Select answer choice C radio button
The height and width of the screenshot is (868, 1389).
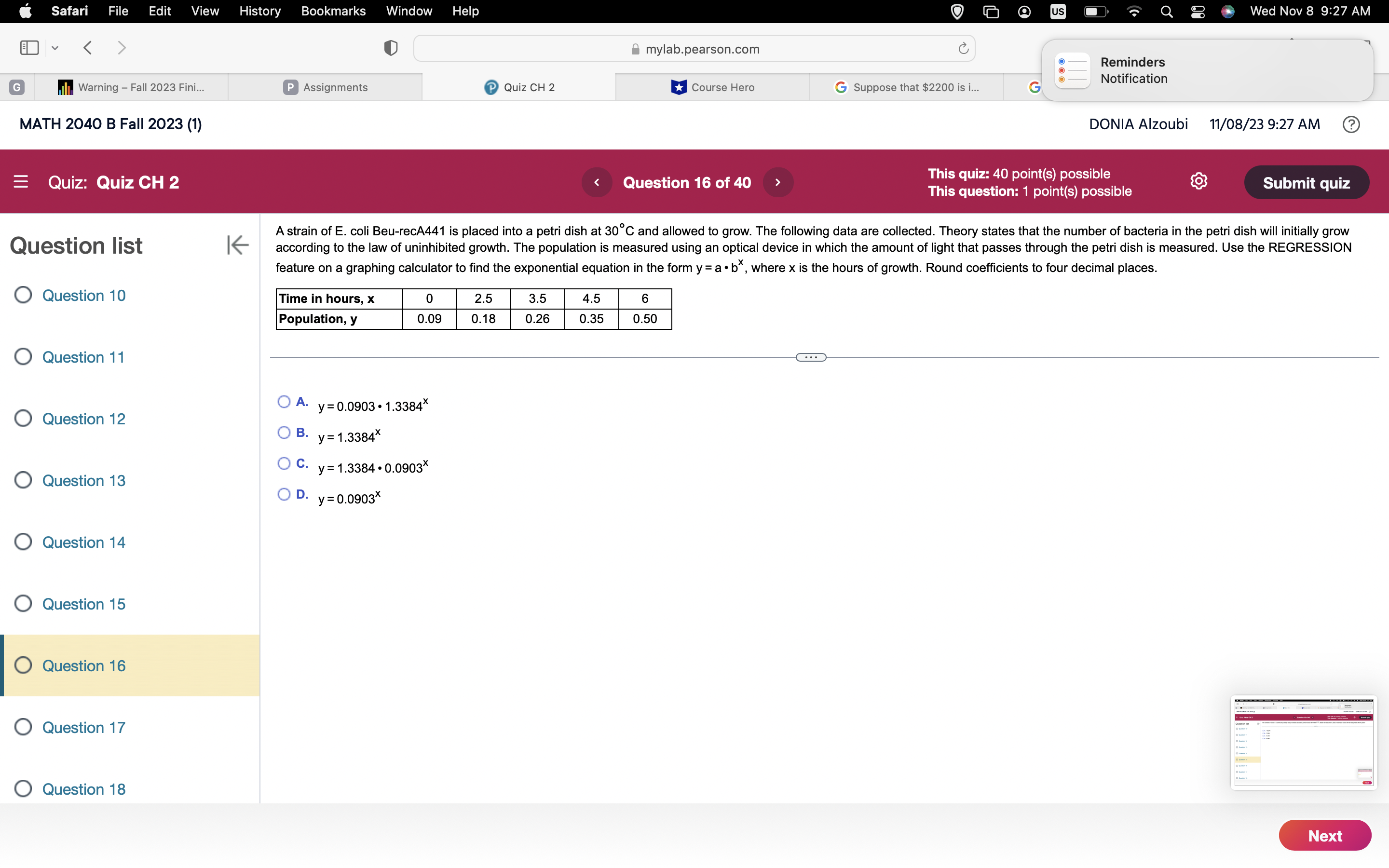(284, 463)
